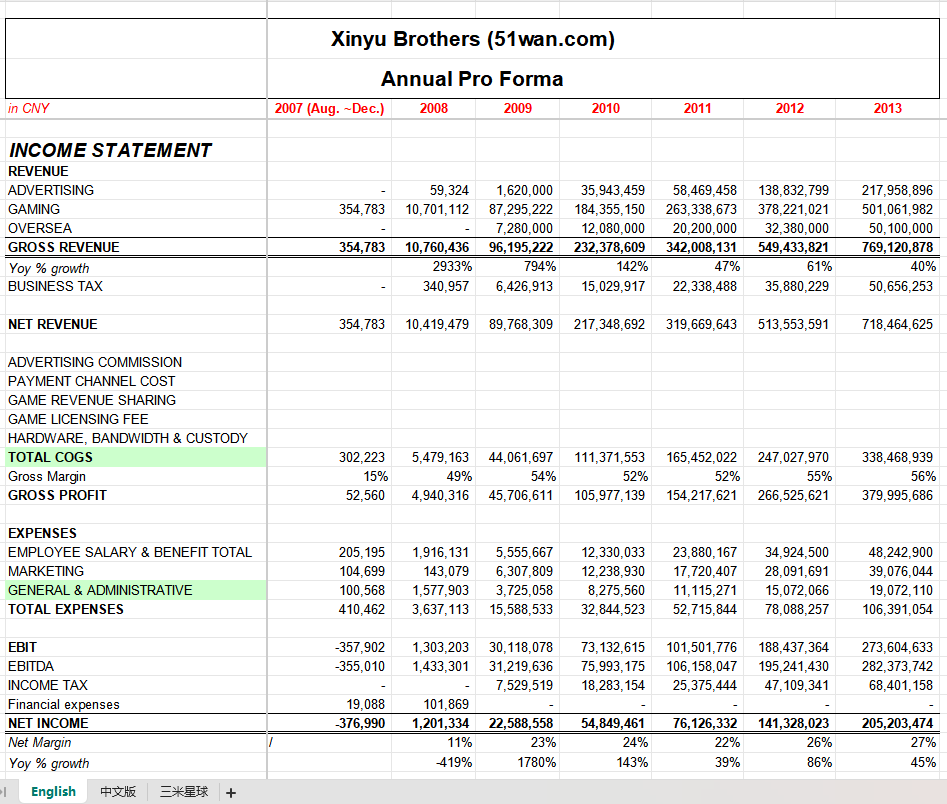Click the 2010 gross profit 105,977,139
The height and width of the screenshot is (804, 947).
tap(609, 495)
